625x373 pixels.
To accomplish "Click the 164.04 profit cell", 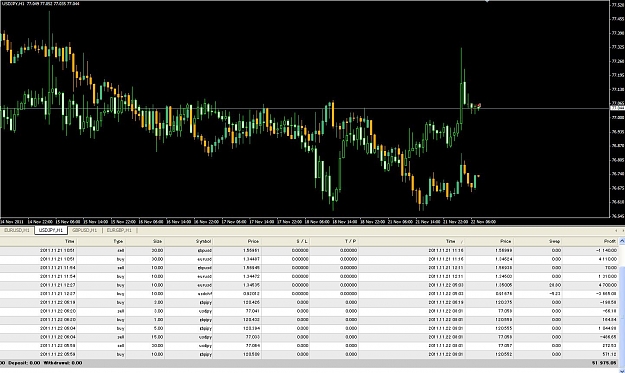I will pyautogui.click(x=609, y=320).
